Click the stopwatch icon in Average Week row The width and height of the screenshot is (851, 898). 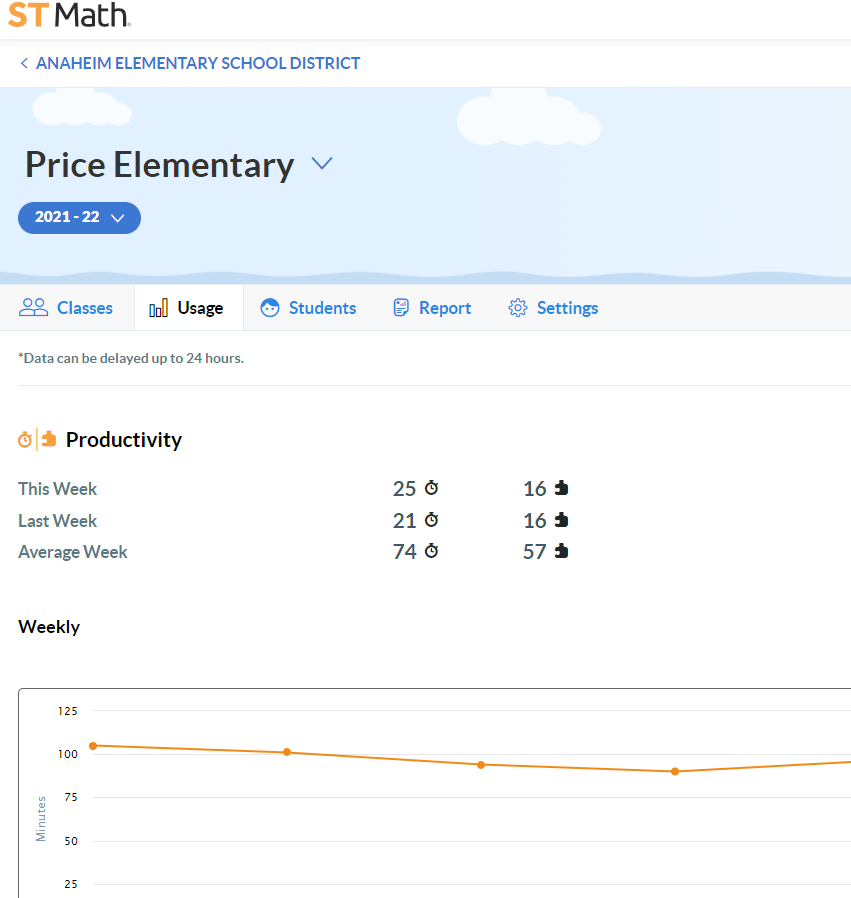[431, 551]
